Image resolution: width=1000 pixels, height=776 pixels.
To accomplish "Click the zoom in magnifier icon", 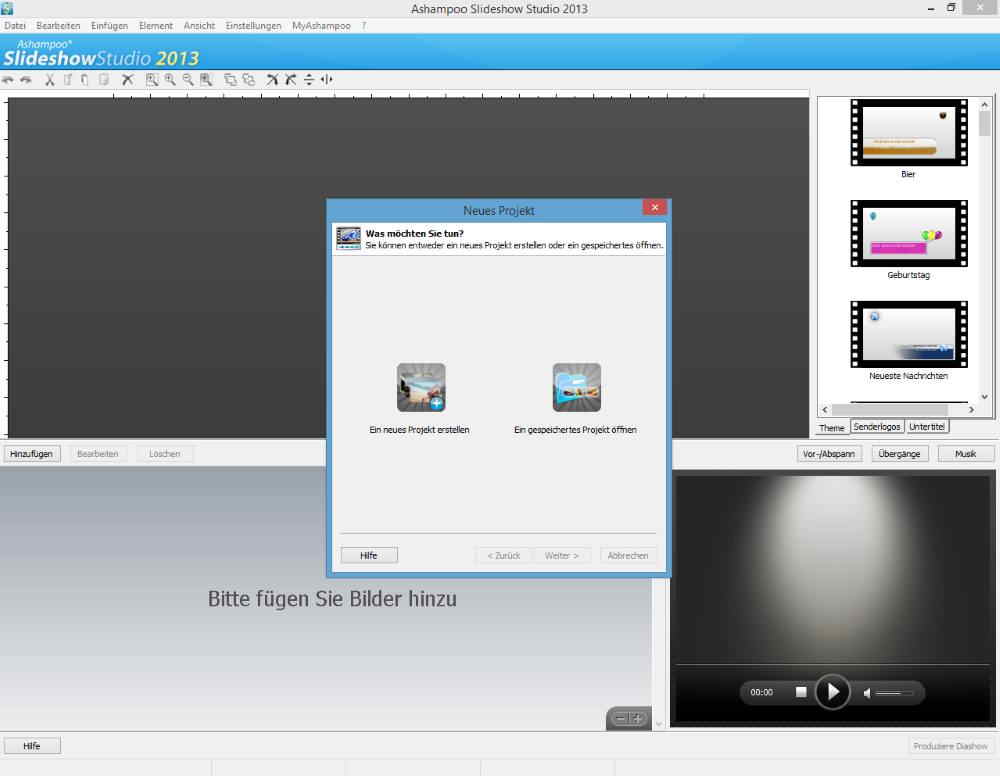I will [170, 80].
